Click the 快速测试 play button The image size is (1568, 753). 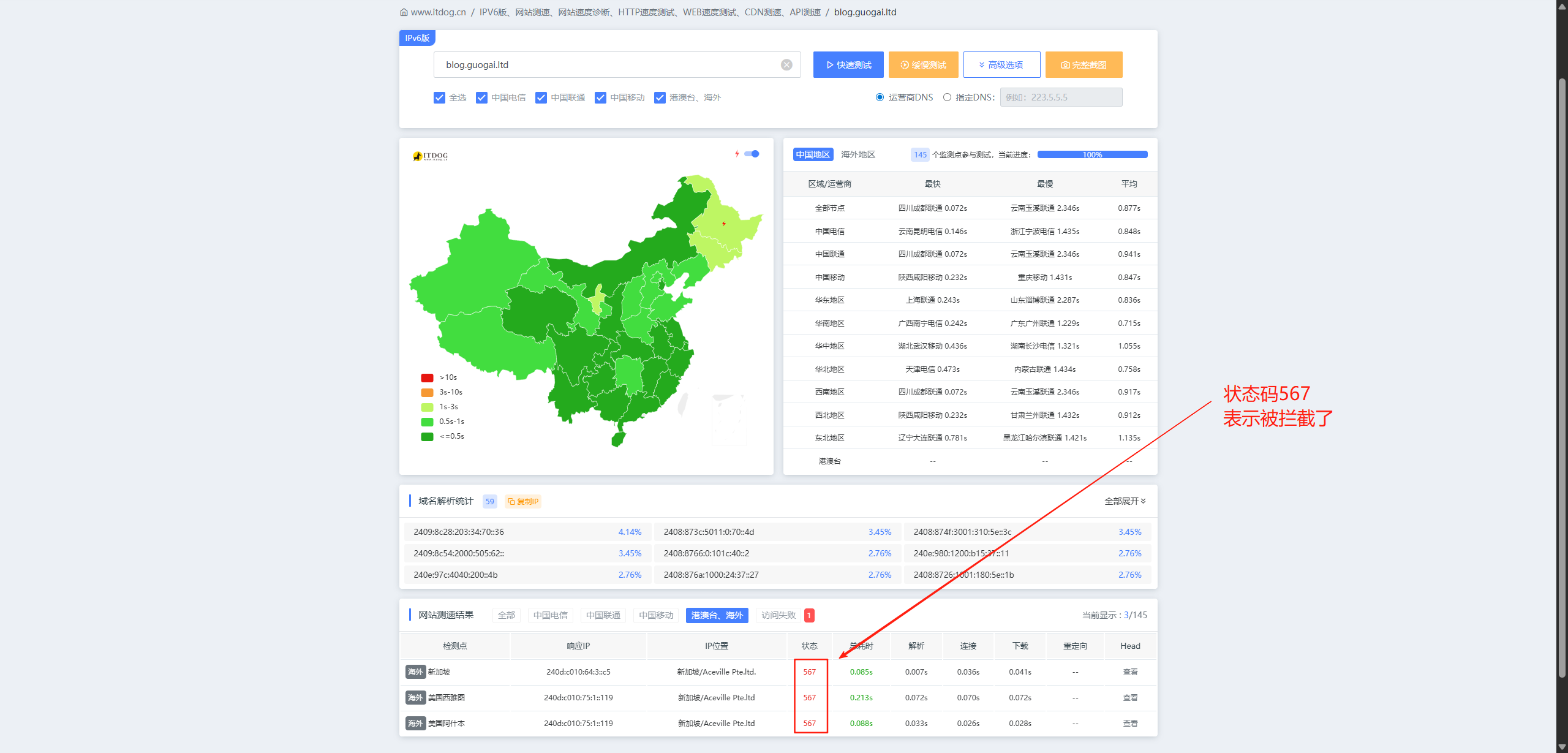tap(848, 65)
